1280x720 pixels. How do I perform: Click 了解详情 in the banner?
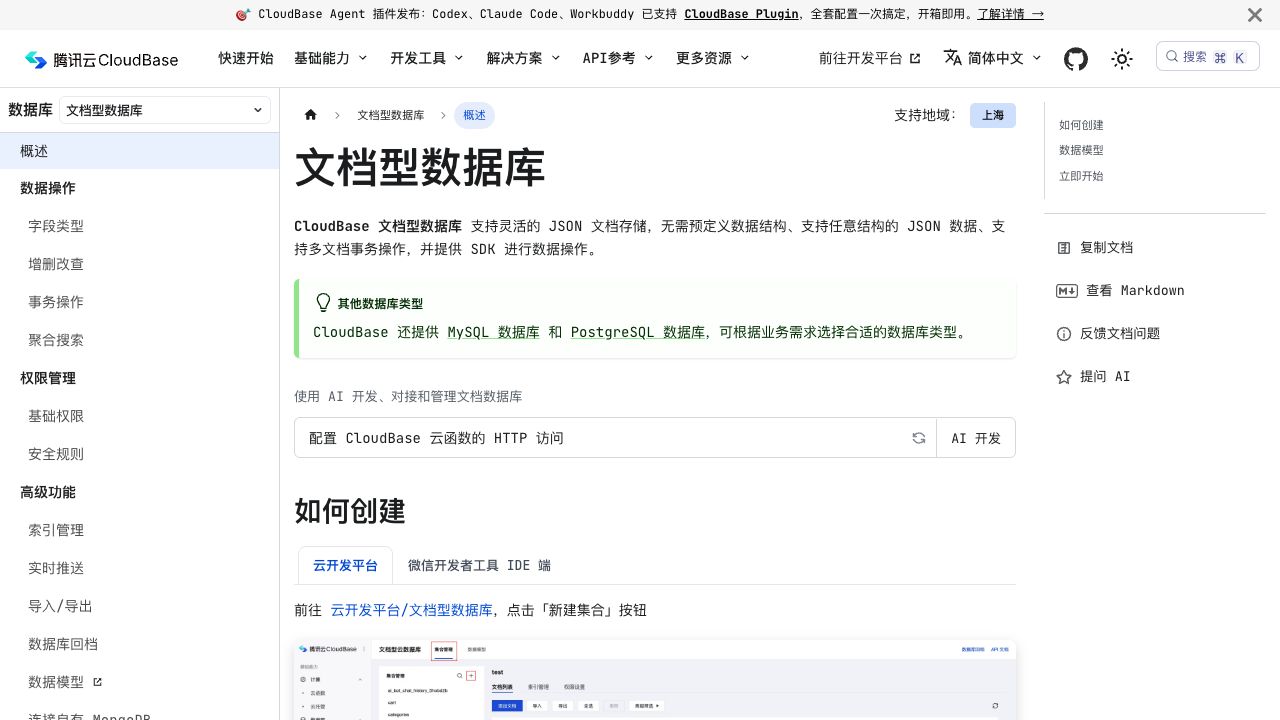pyautogui.click(x=1010, y=14)
